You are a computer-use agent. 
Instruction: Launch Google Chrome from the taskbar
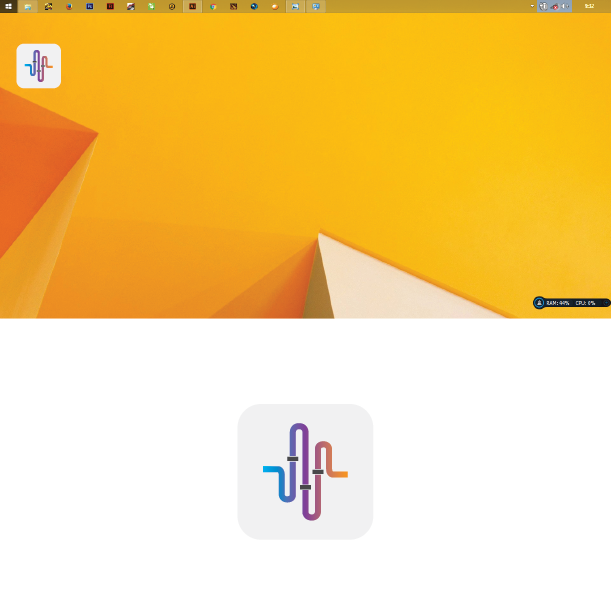click(x=212, y=6)
